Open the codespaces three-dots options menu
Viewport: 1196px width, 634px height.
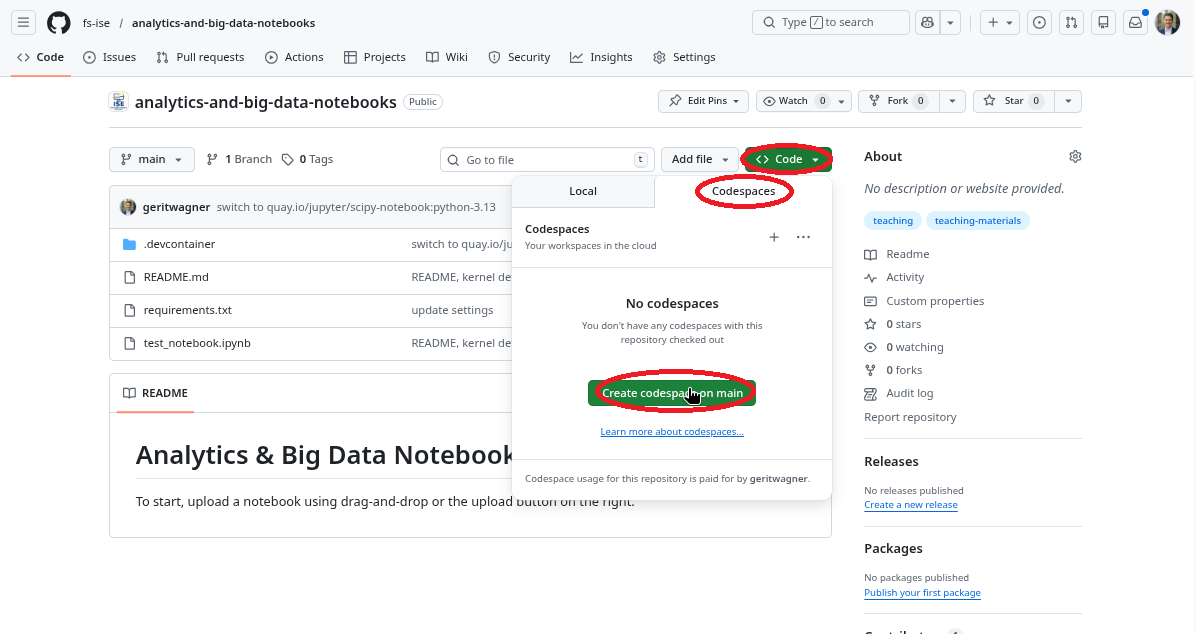coord(803,237)
